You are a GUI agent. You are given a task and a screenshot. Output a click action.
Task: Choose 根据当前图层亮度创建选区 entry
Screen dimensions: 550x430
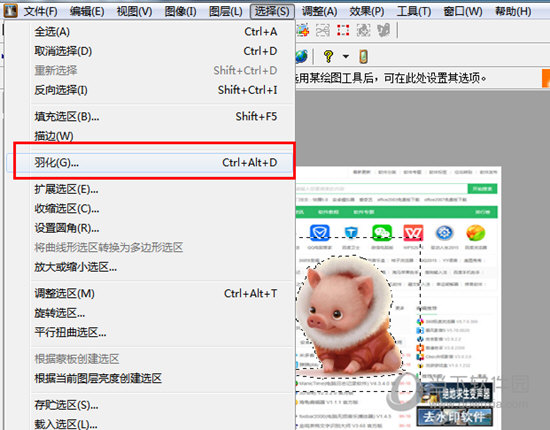[150, 378]
